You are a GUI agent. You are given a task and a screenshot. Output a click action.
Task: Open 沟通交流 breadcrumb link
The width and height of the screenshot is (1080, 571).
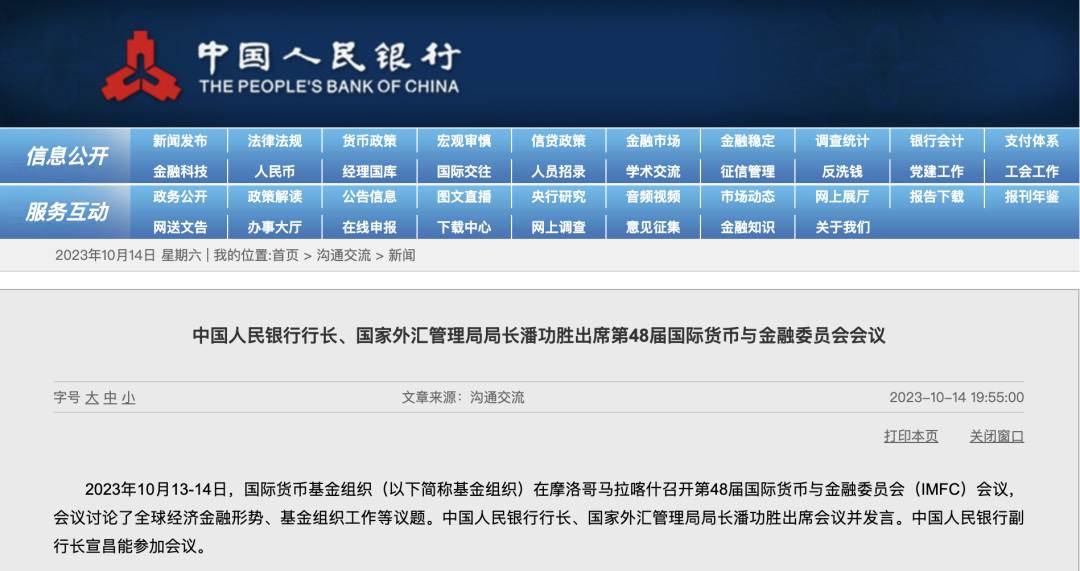pyautogui.click(x=344, y=256)
